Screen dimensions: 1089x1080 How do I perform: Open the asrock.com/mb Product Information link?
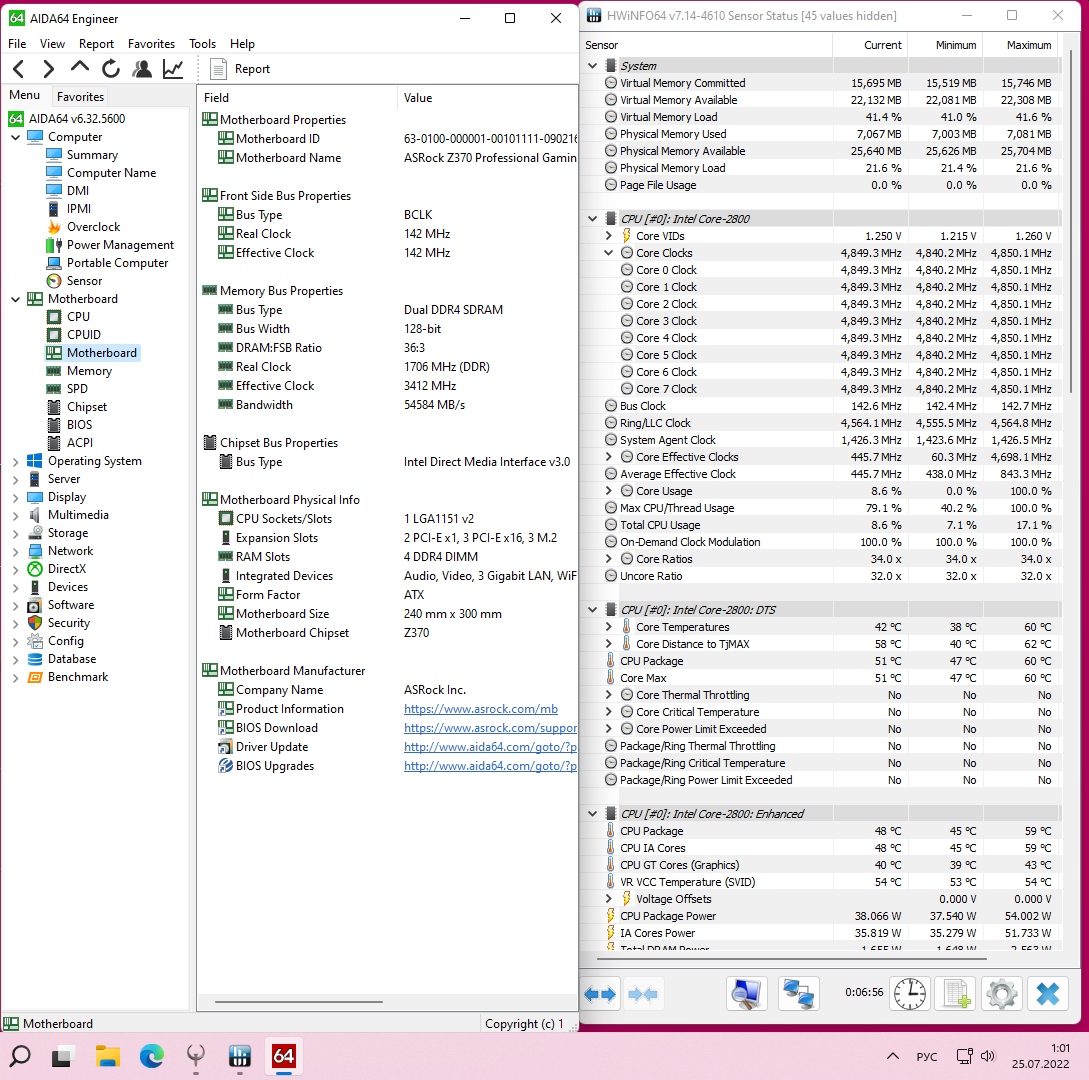pos(481,709)
